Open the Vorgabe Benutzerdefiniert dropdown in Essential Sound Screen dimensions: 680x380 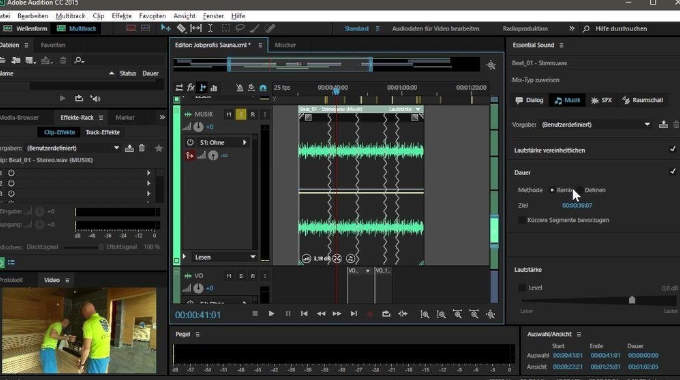[596, 124]
